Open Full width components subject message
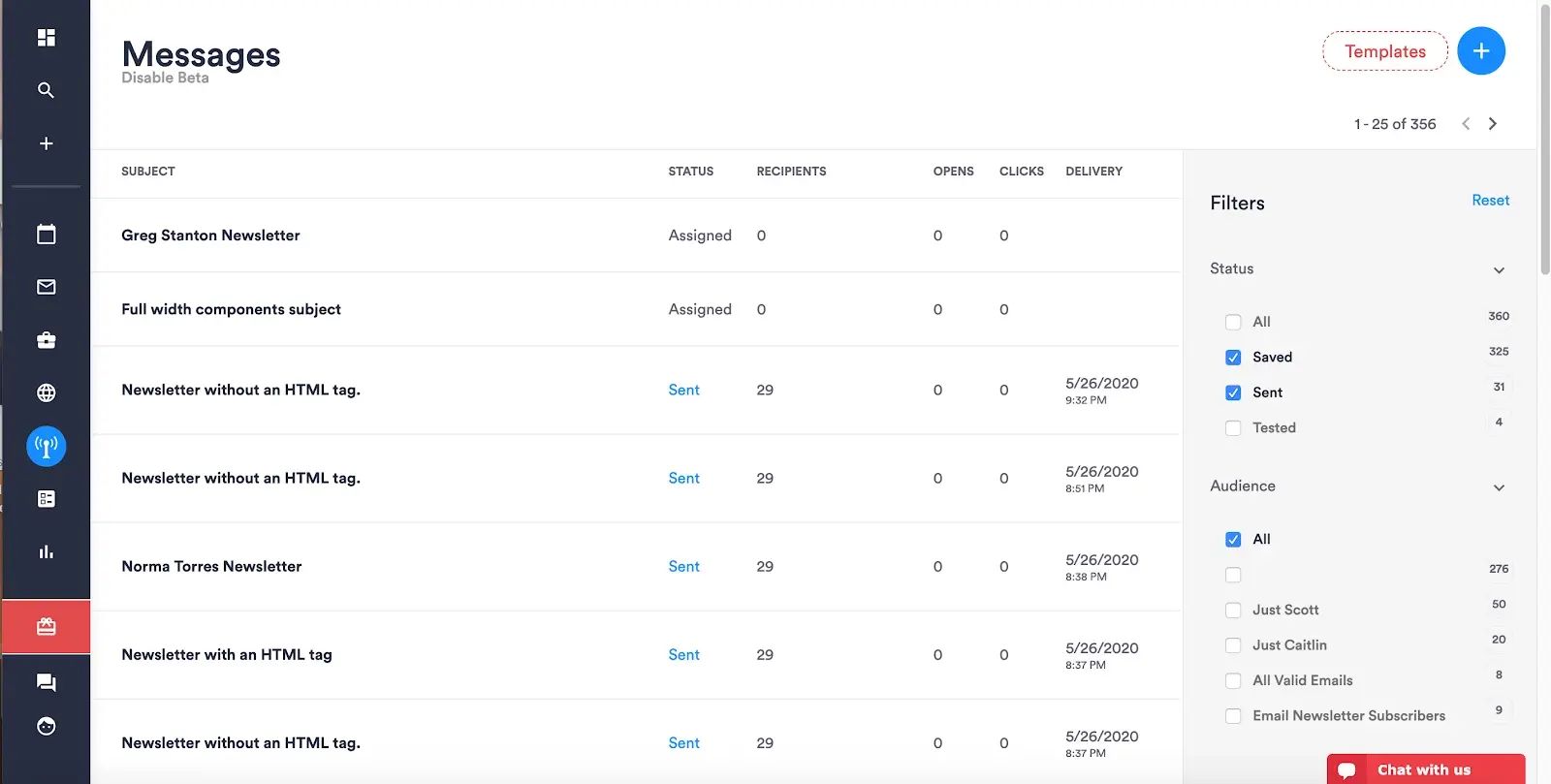The image size is (1551, 784). click(231, 309)
